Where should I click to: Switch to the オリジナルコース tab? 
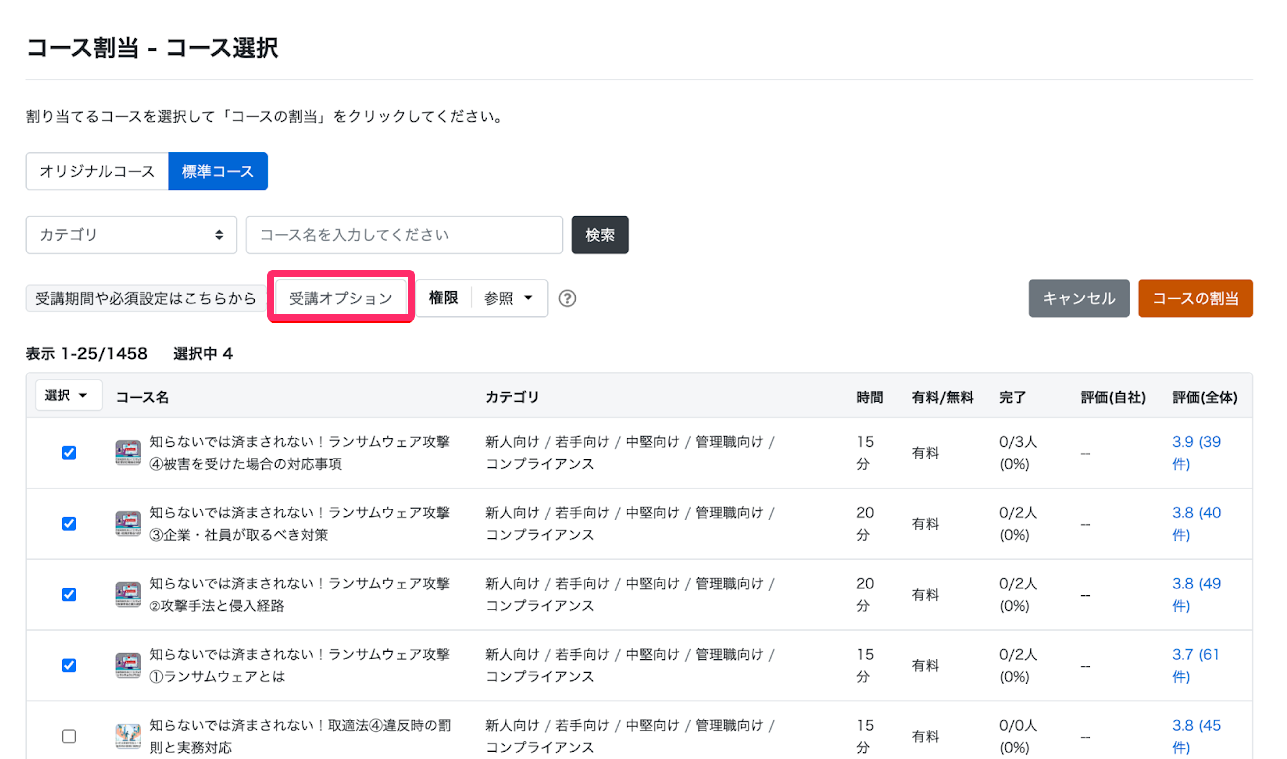click(x=97, y=171)
